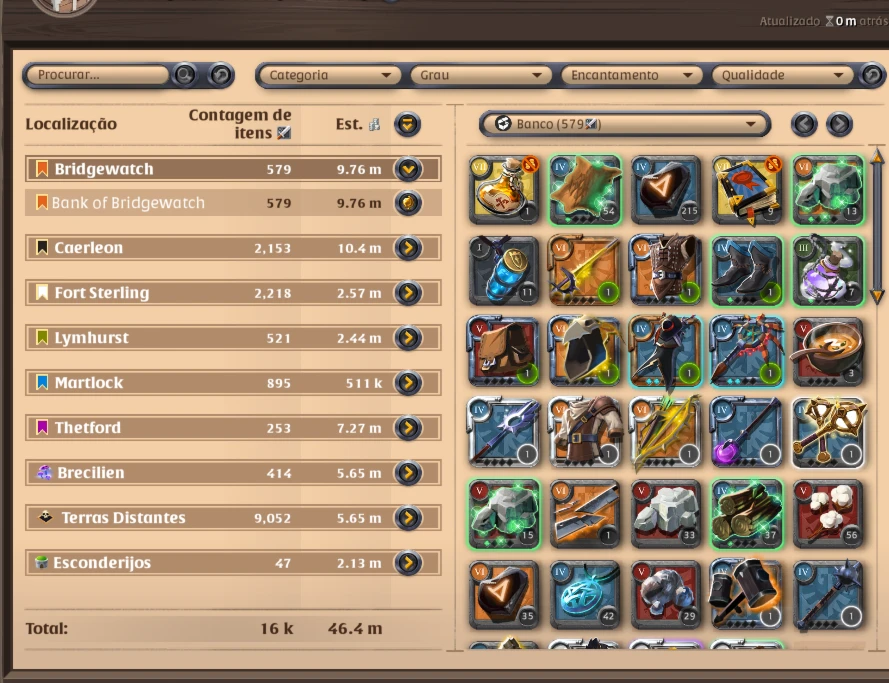Select the tier VI tome book item
The height and width of the screenshot is (683, 889).
(747, 190)
